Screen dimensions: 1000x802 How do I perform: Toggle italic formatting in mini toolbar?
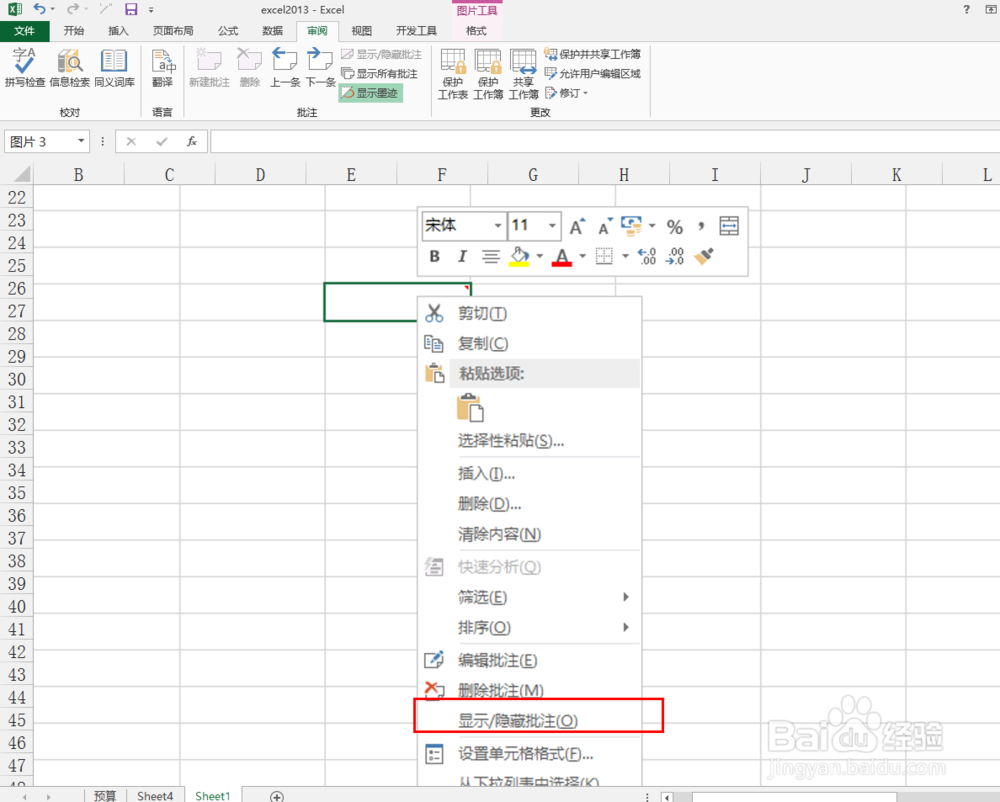461,257
